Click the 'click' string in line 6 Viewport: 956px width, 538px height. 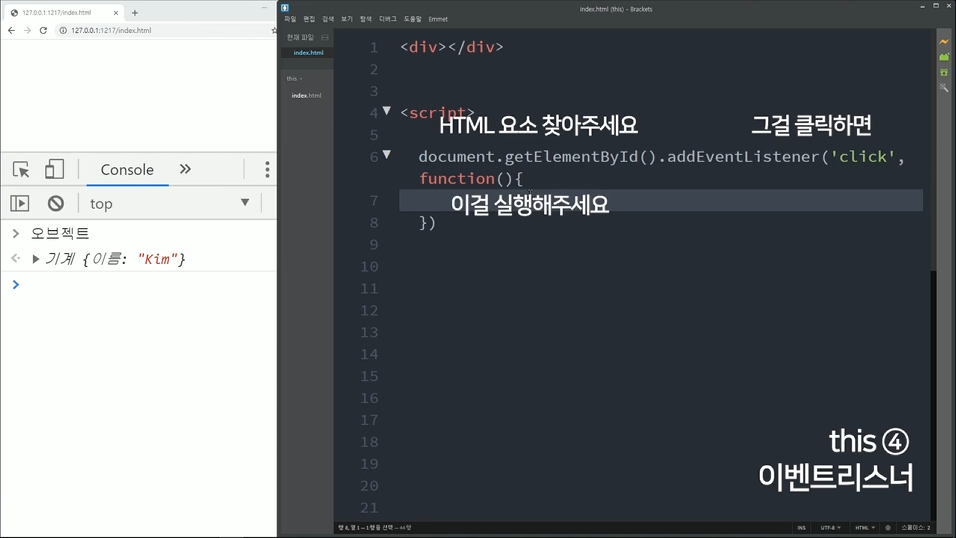[863, 157]
